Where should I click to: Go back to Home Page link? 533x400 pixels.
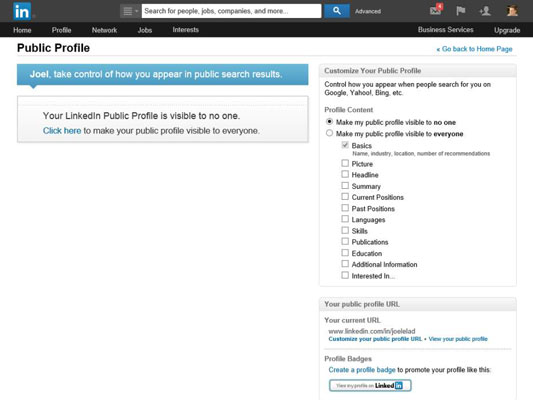point(475,49)
